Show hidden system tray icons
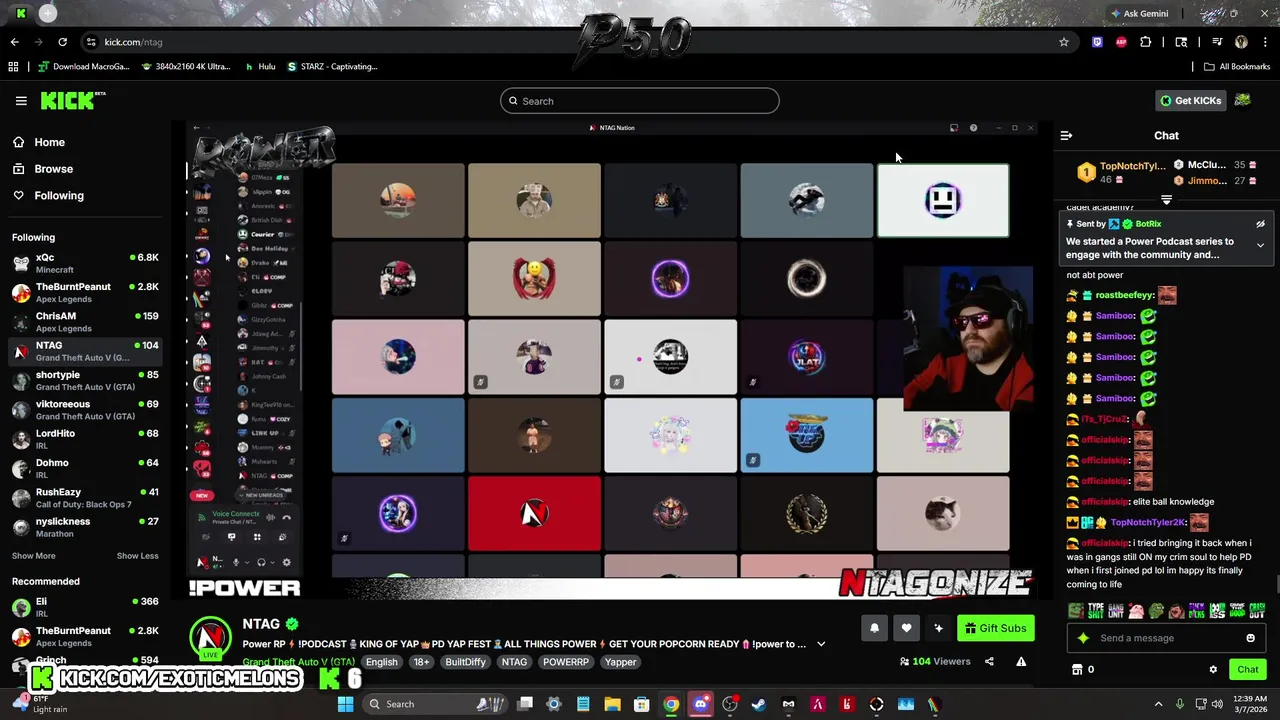This screenshot has width=1280, height=720. coord(1158,704)
